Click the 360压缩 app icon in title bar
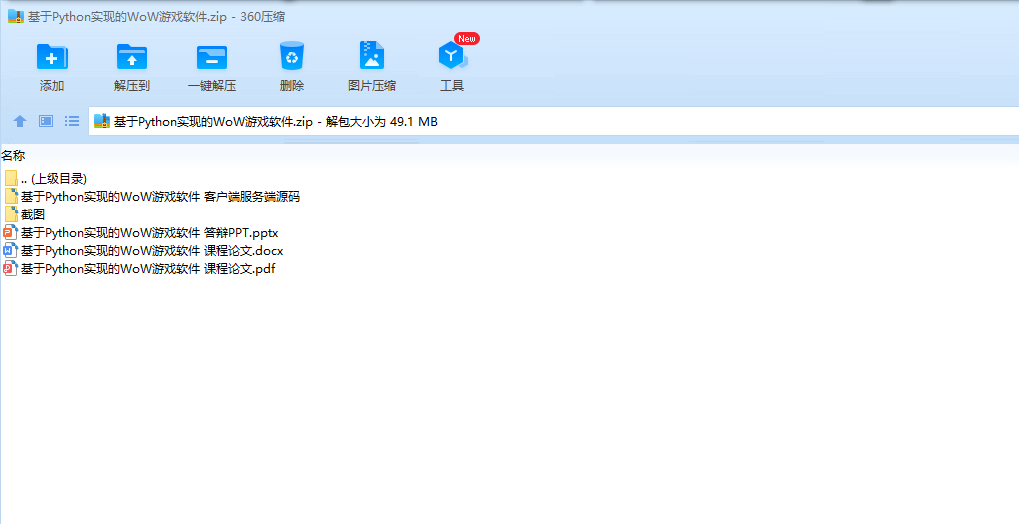 (16, 17)
